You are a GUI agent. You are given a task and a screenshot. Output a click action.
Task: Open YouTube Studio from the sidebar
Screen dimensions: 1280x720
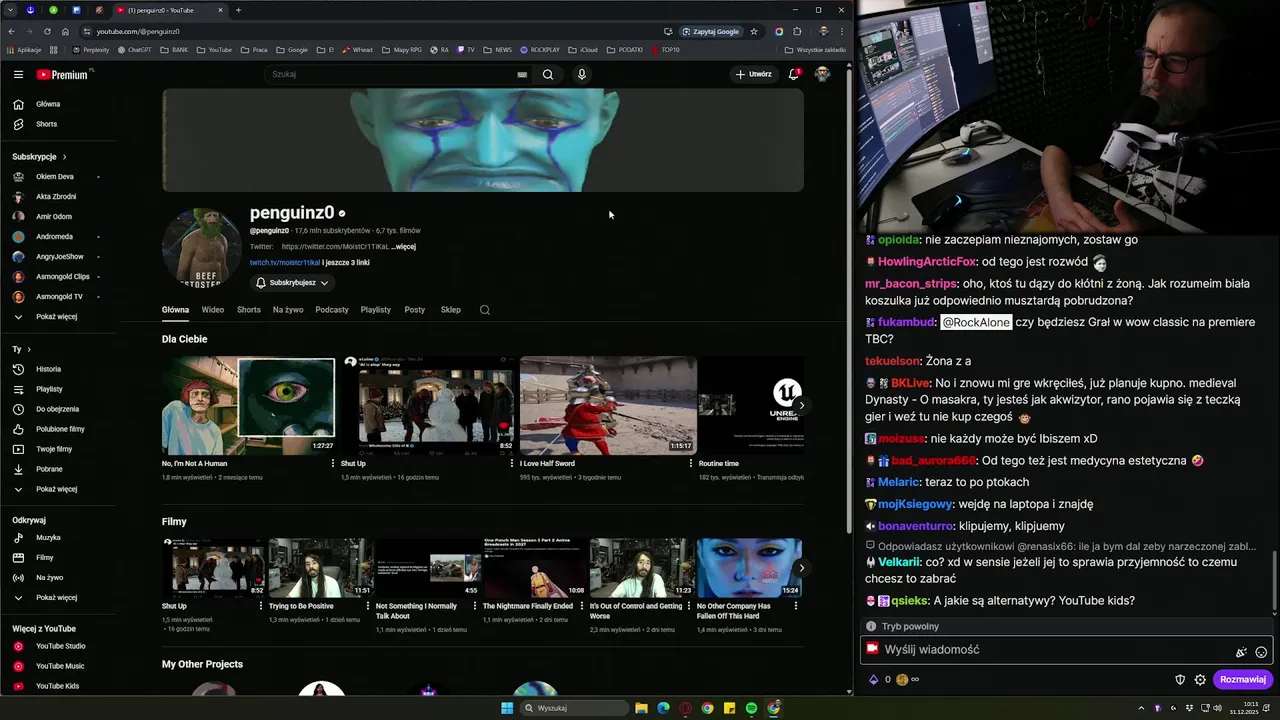60,646
